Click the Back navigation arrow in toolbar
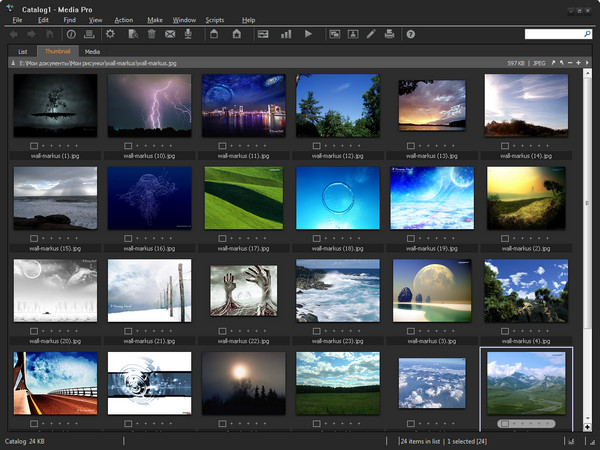 (14, 34)
